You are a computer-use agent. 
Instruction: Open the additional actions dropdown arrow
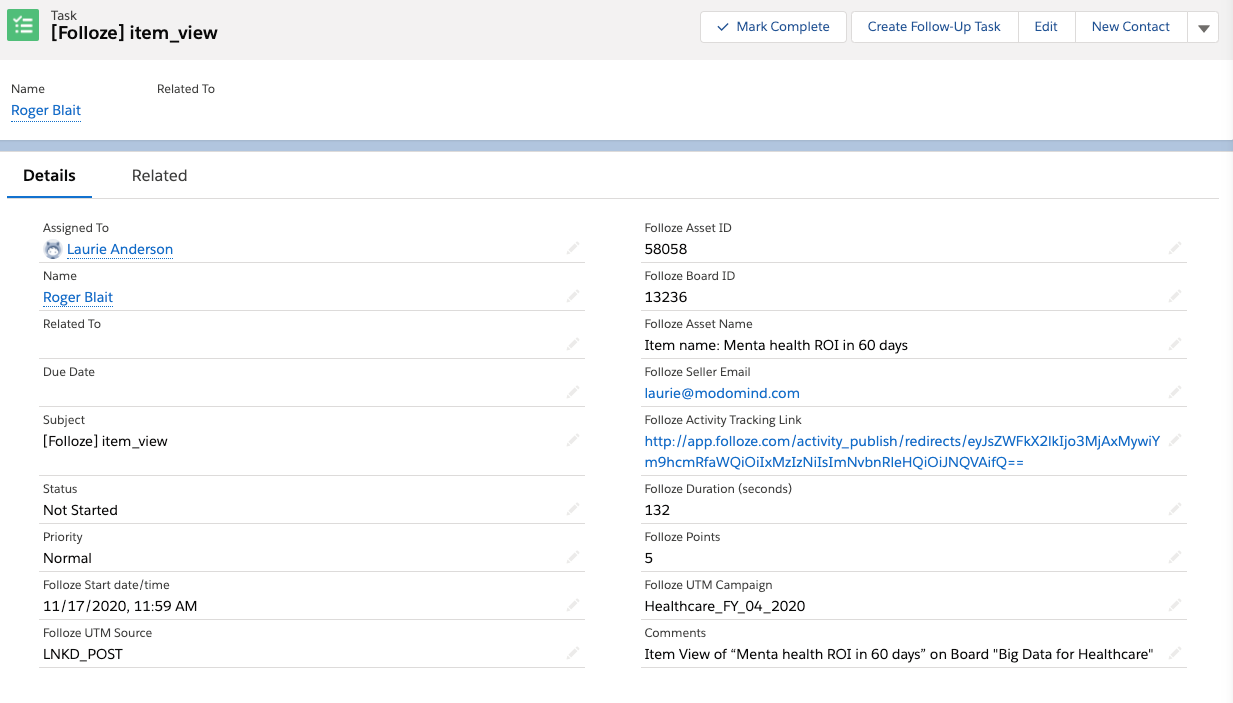[1203, 27]
